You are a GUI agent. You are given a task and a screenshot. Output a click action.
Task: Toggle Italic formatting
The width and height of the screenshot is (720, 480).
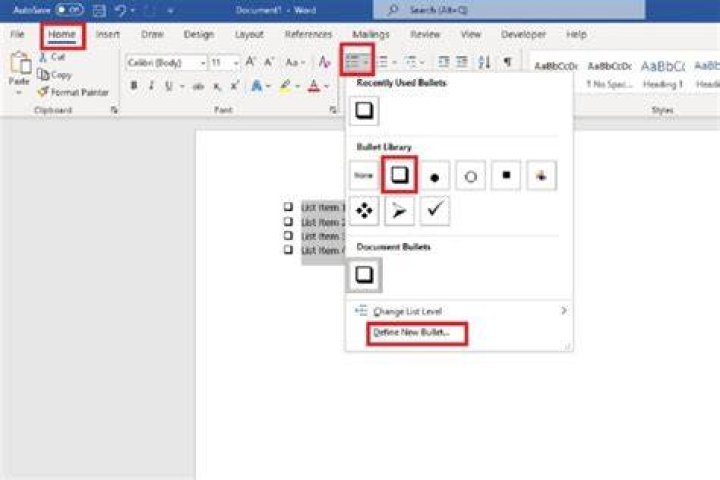click(151, 85)
